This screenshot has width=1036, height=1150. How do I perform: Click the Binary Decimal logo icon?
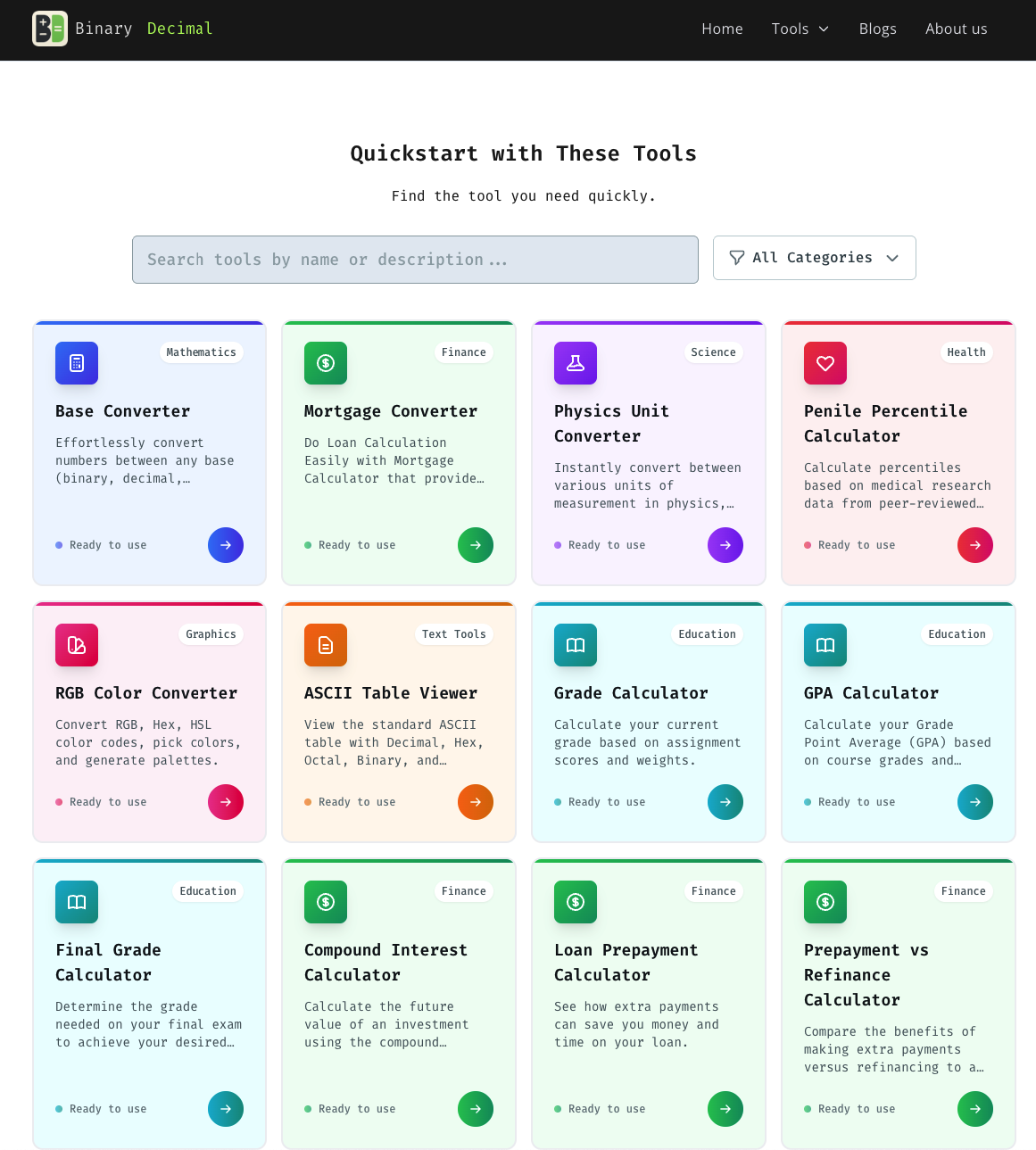tap(50, 29)
